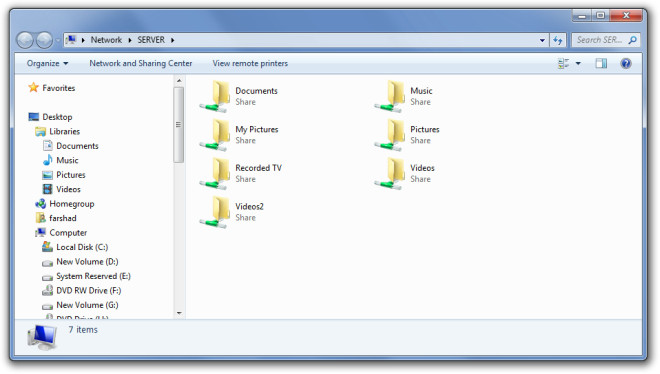
Task: Click the Libraries icon in sidebar
Action: tap(40, 131)
